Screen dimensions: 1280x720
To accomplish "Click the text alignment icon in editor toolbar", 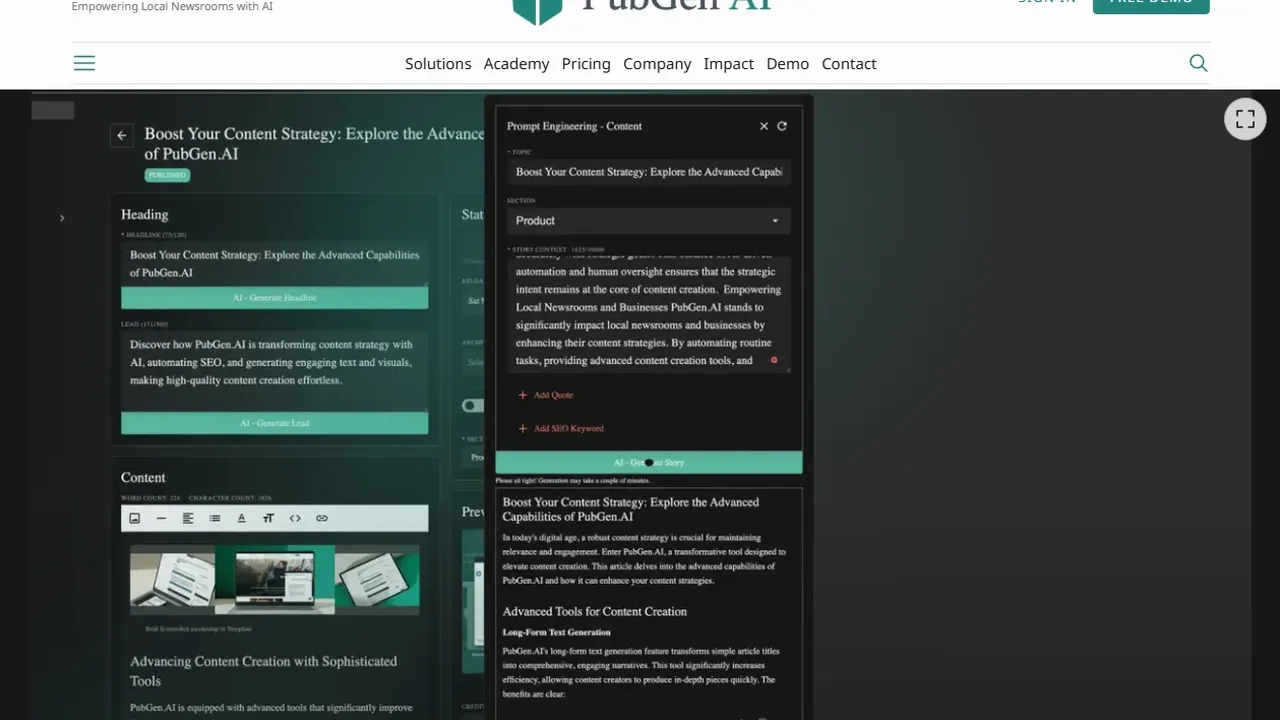I will point(188,518).
